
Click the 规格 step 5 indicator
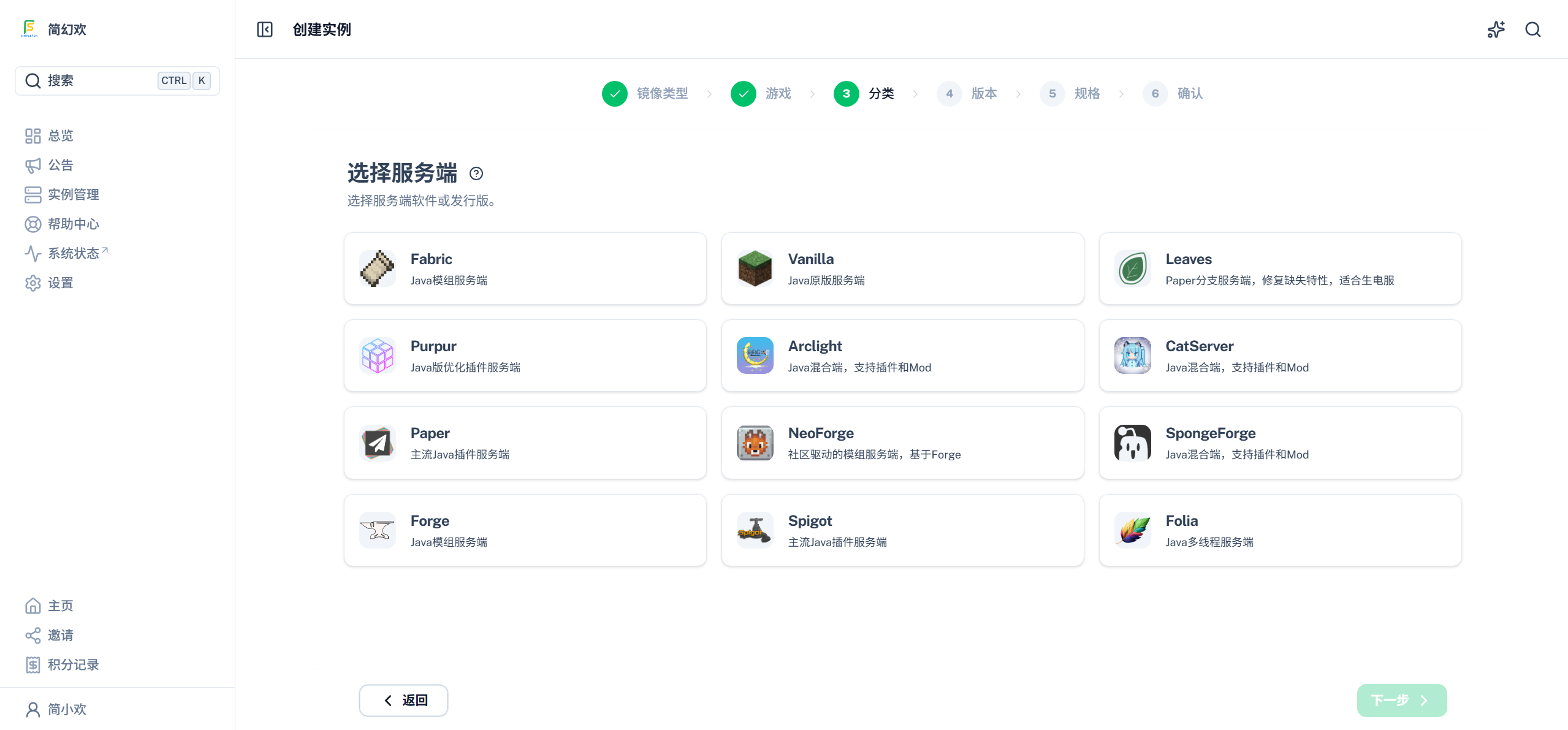1070,94
